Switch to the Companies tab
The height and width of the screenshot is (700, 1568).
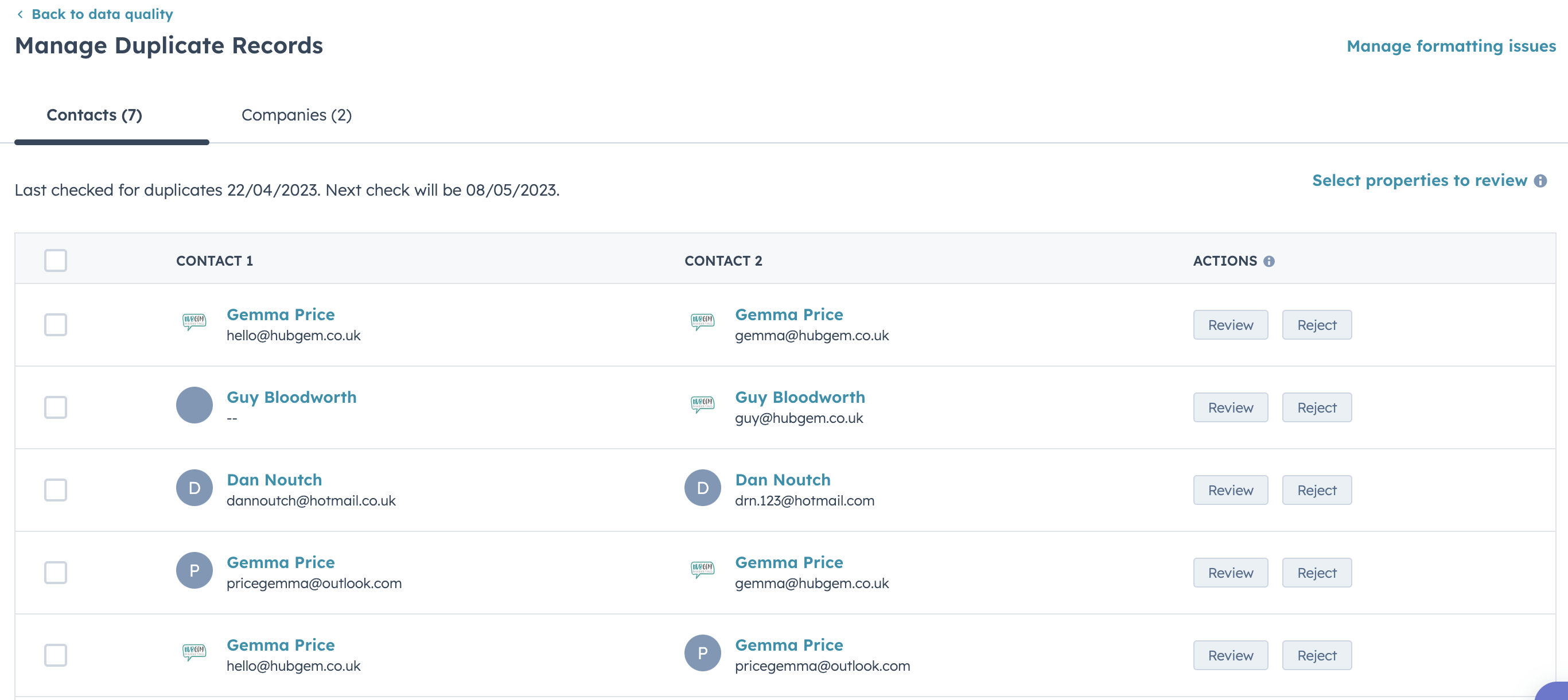pyautogui.click(x=297, y=114)
